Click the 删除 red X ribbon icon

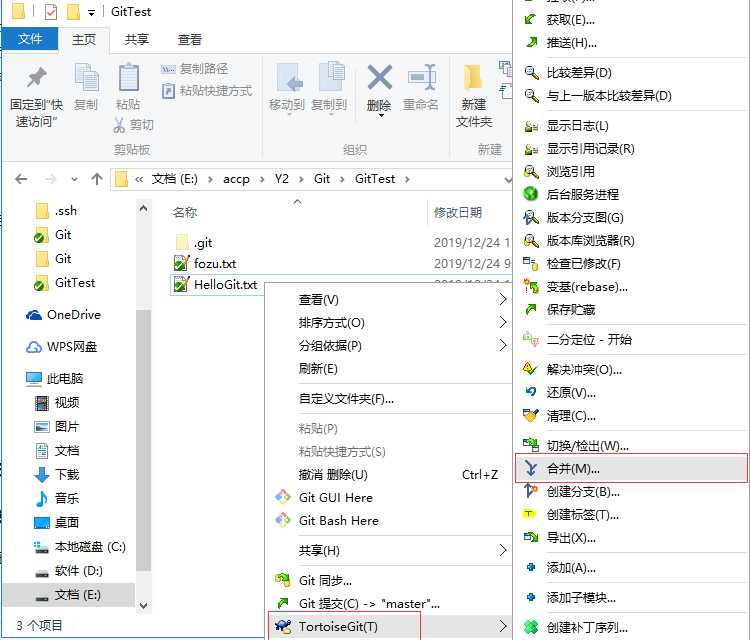(x=379, y=77)
